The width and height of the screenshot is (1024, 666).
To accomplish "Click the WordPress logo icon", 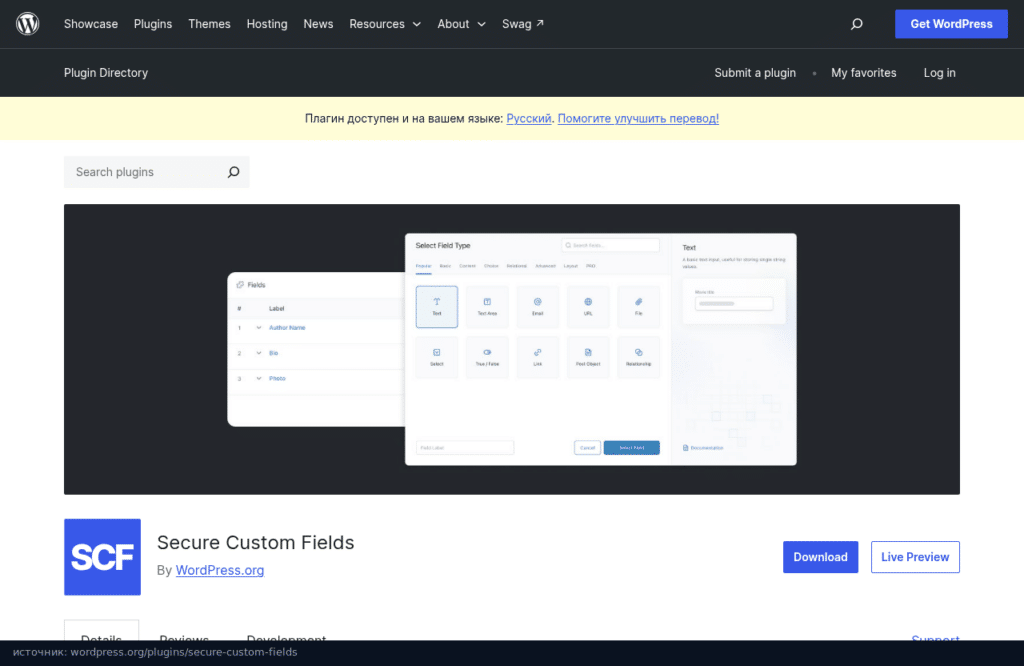I will click(x=27, y=24).
